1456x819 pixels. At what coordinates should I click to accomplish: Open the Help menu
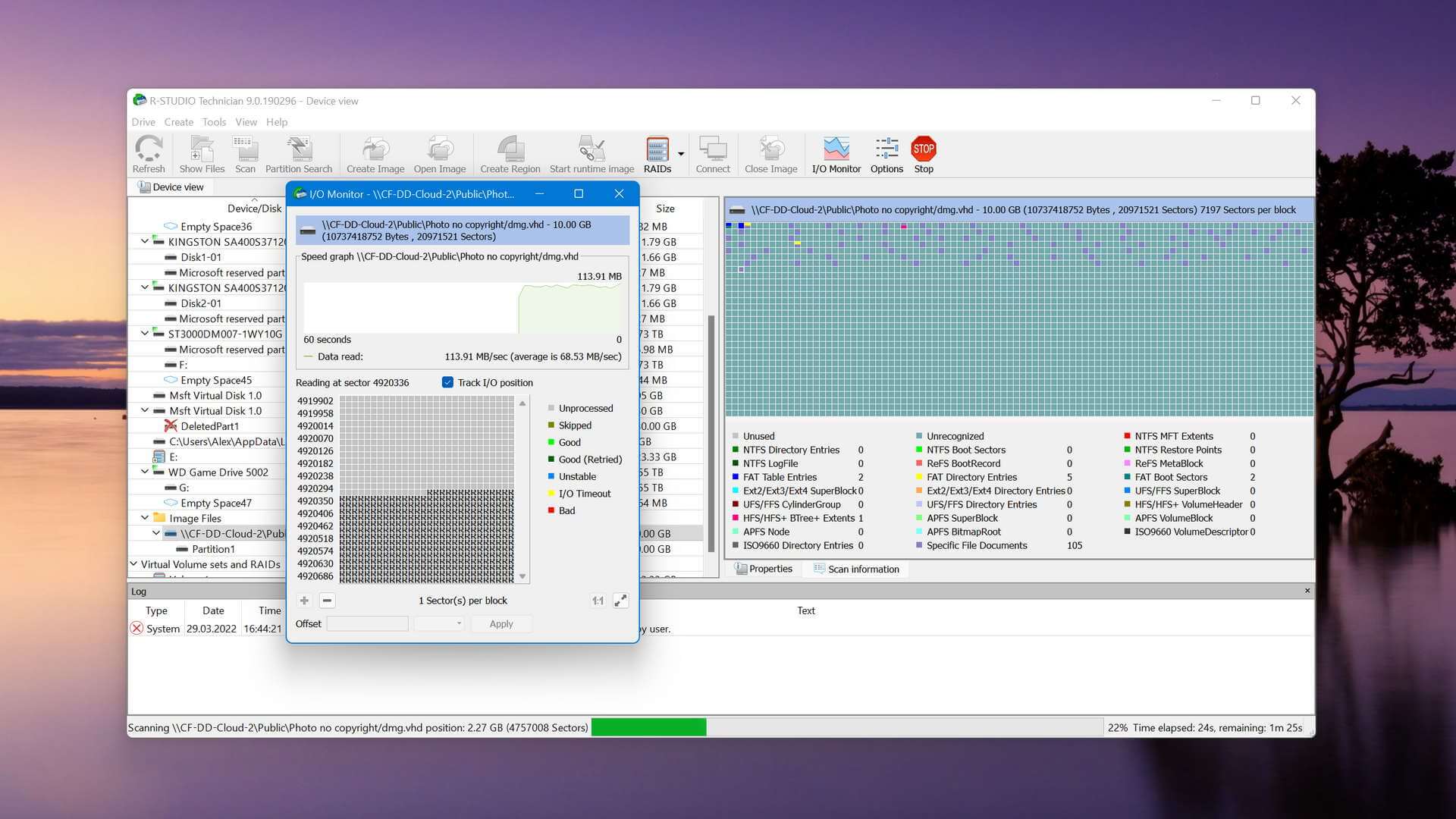pyautogui.click(x=277, y=122)
